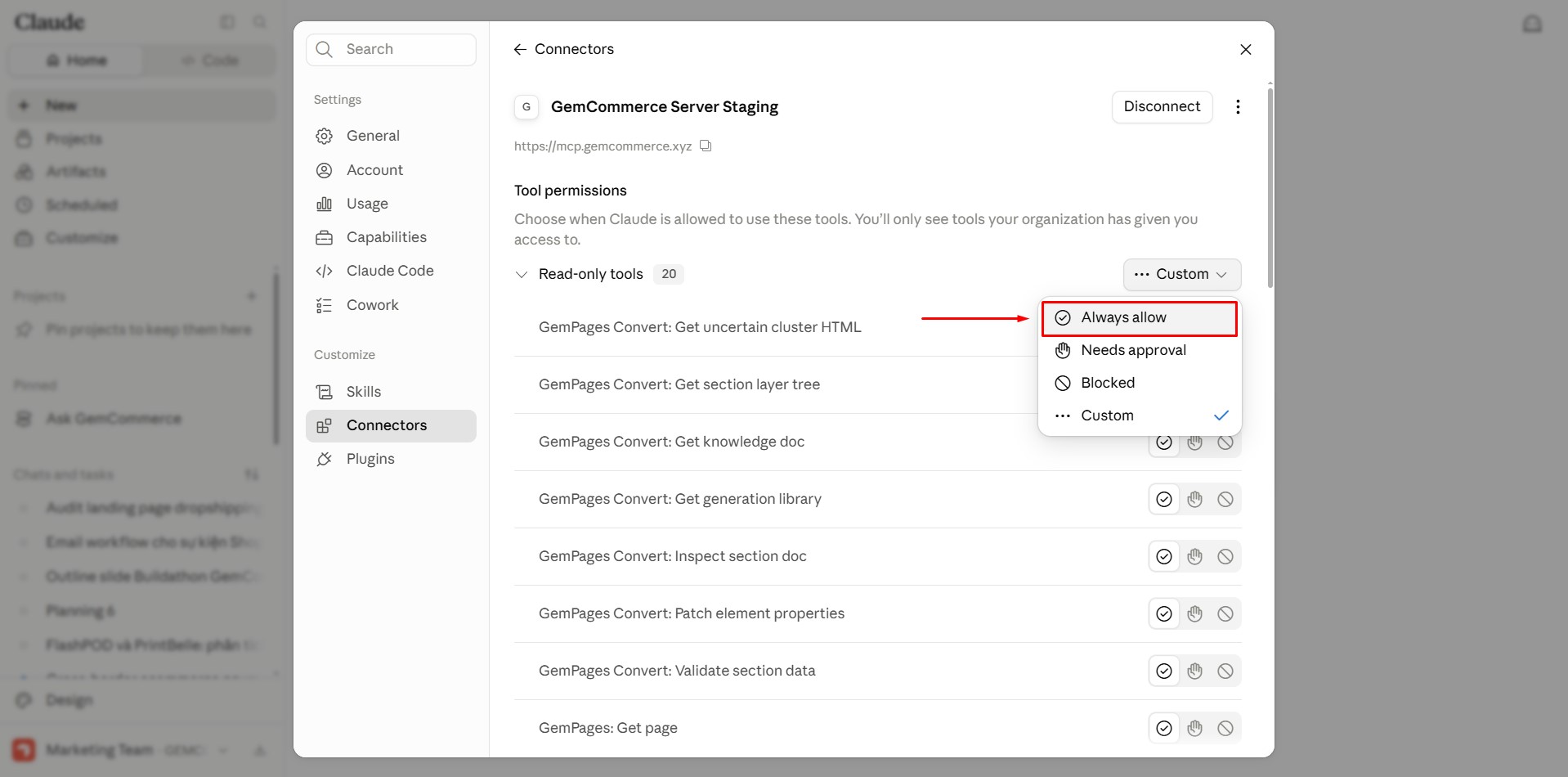Click the Connectors grid icon in sidebar
This screenshot has width=1568, height=777.
point(325,425)
